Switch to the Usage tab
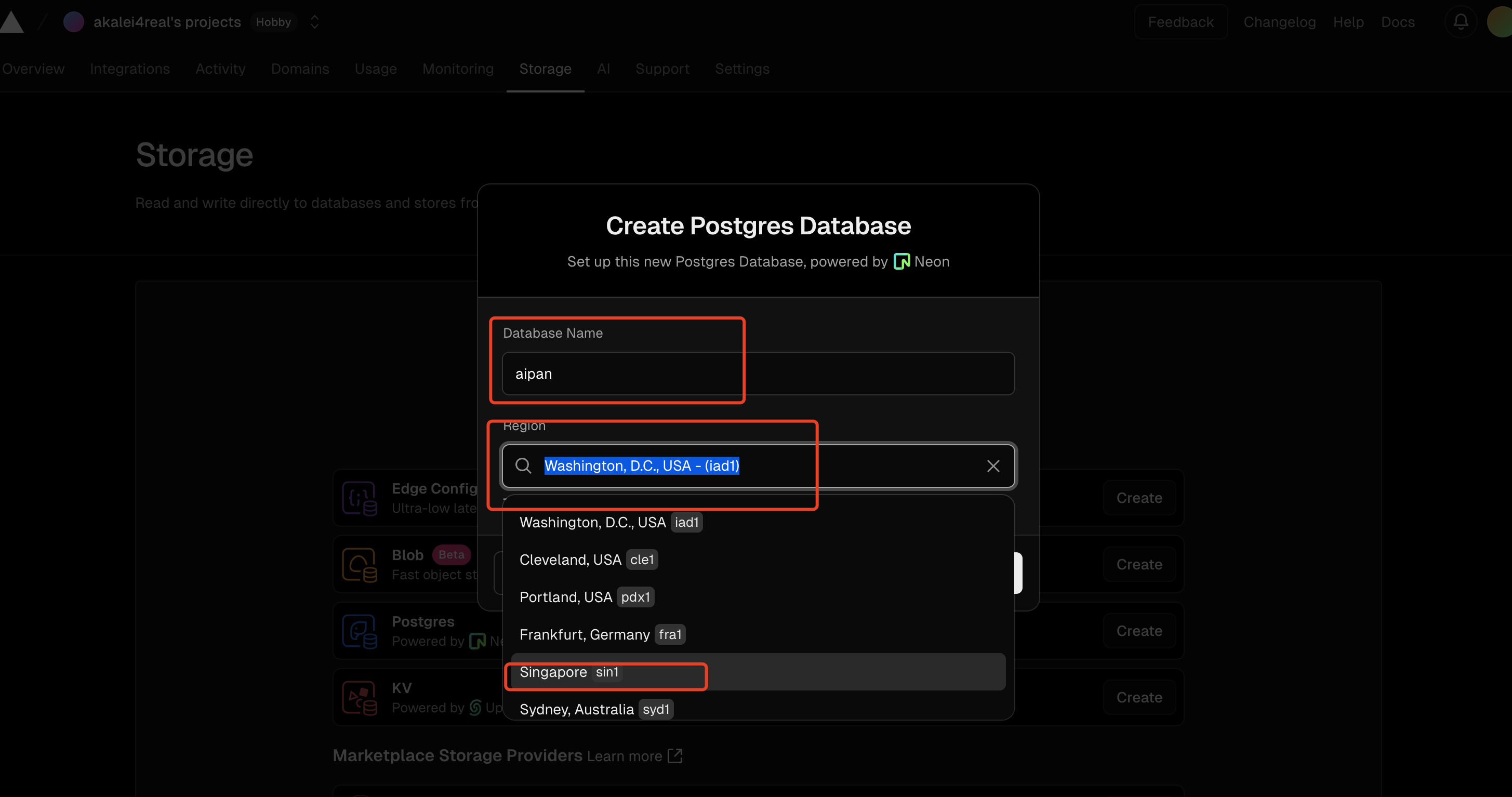Screen dimensions: 1512x797 (376, 69)
